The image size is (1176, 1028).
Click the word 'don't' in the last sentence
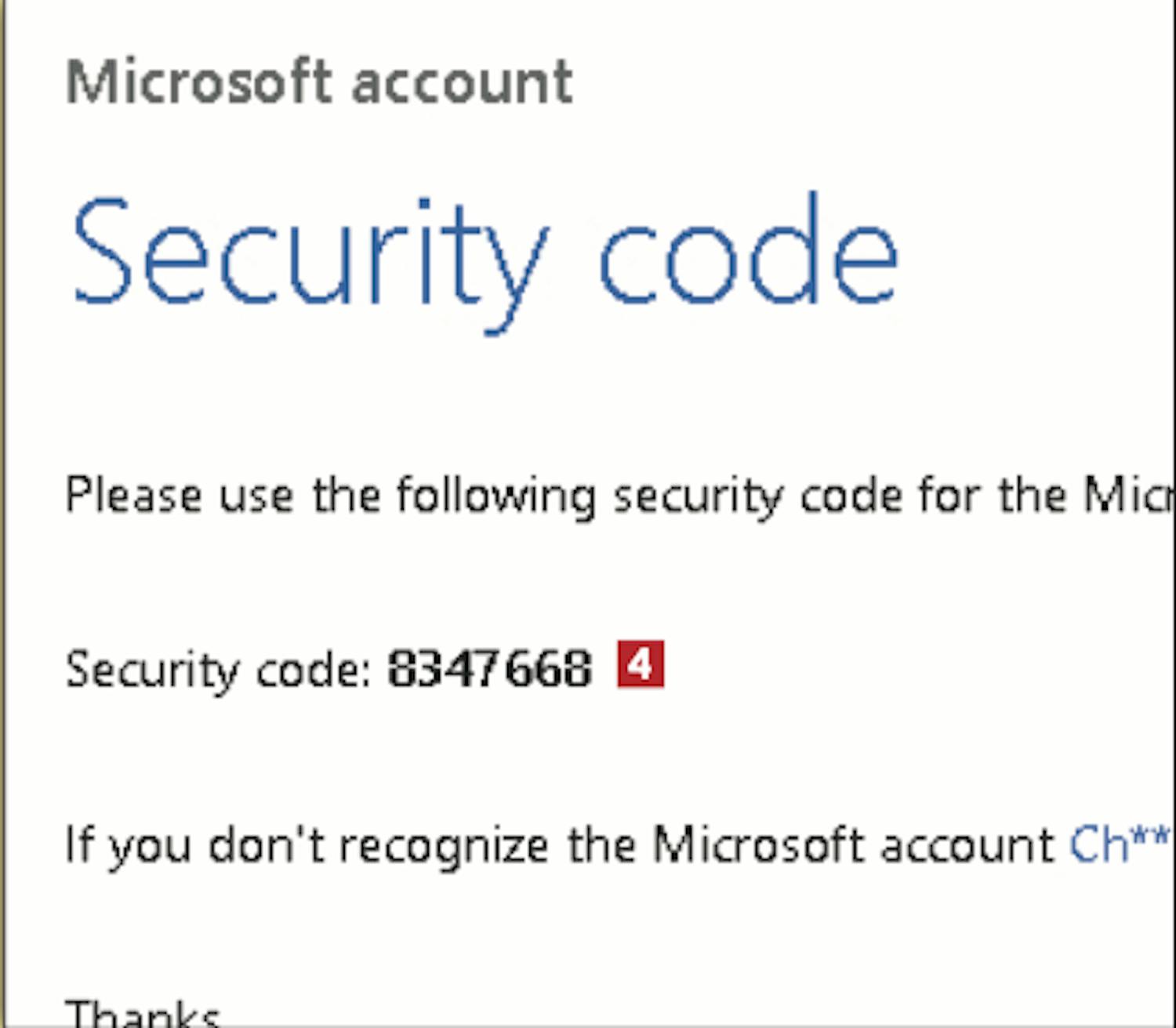tap(267, 845)
